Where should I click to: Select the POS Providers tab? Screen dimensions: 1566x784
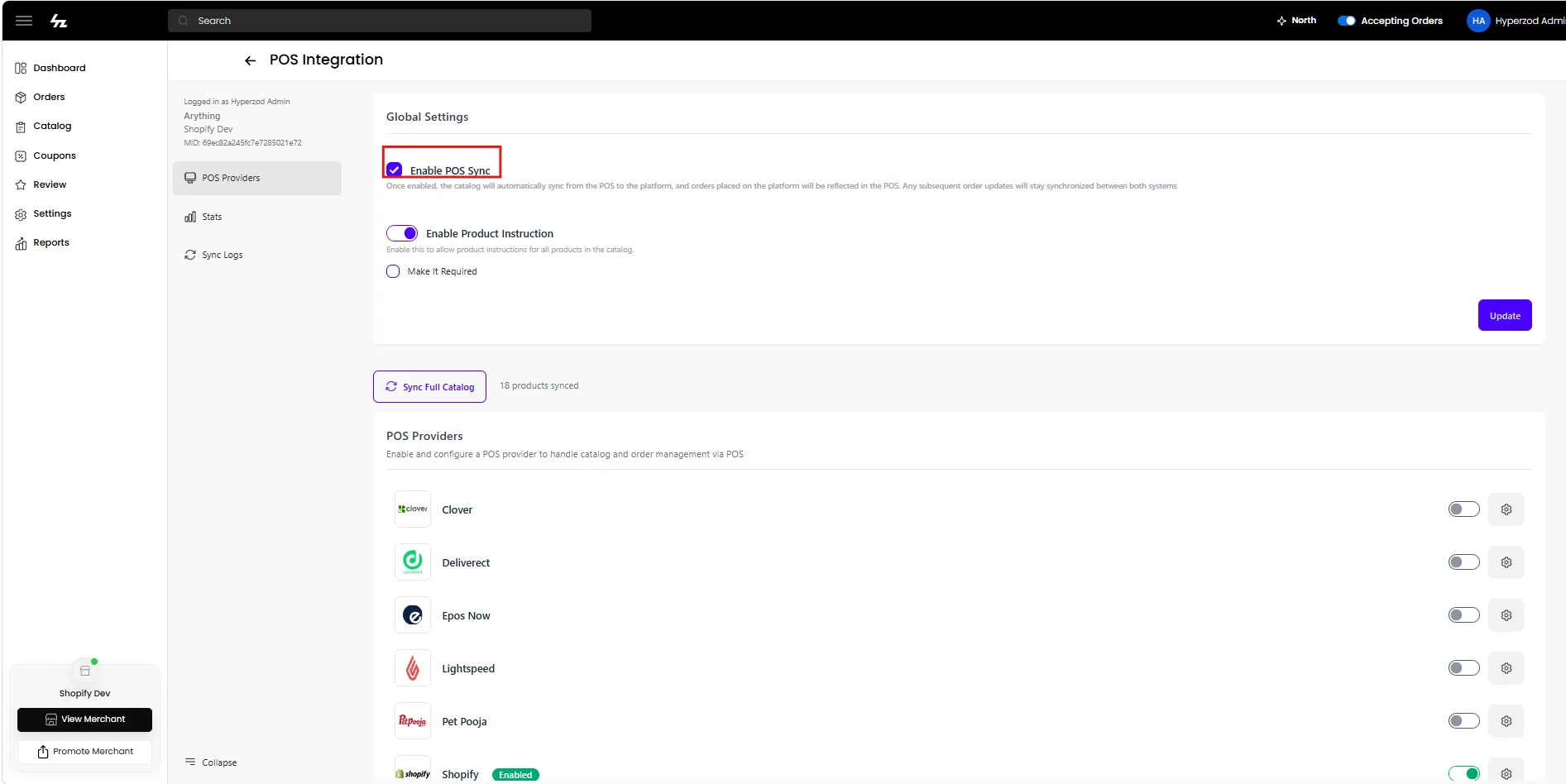tap(257, 178)
